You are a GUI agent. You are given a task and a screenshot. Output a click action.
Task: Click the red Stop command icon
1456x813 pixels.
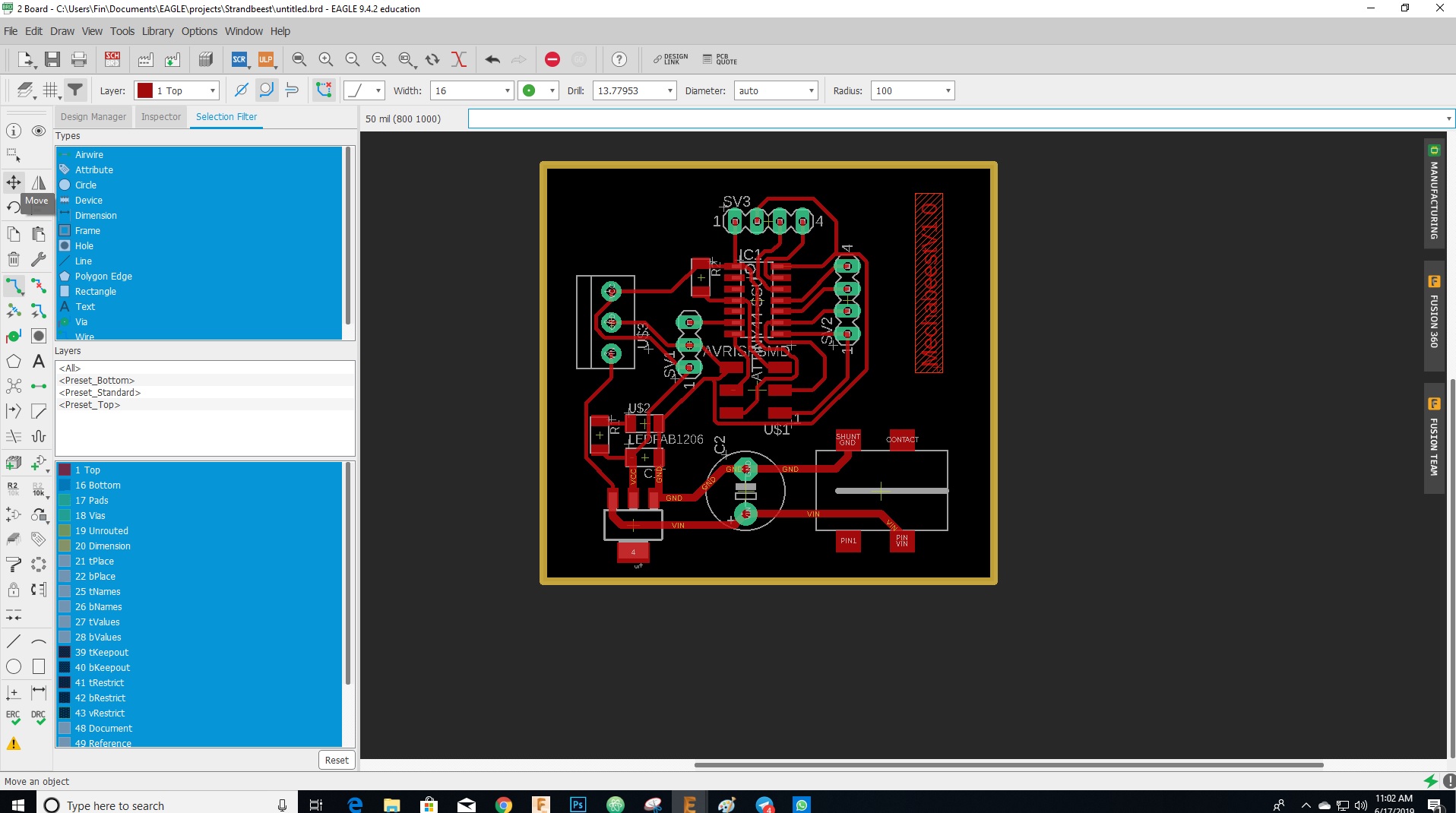[x=552, y=59]
